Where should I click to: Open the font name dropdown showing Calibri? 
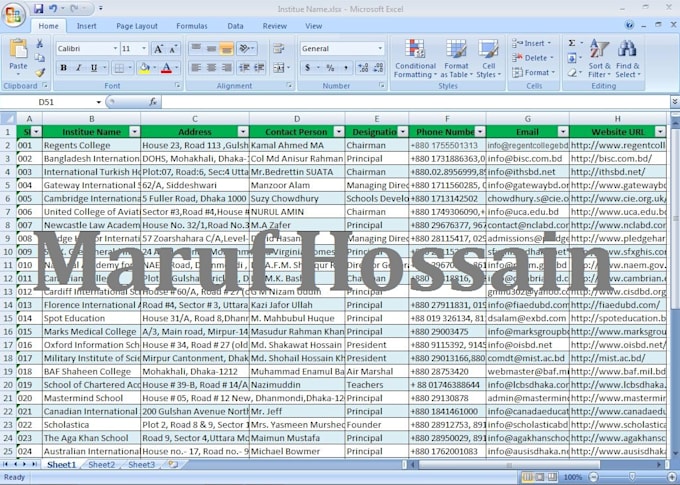point(115,49)
